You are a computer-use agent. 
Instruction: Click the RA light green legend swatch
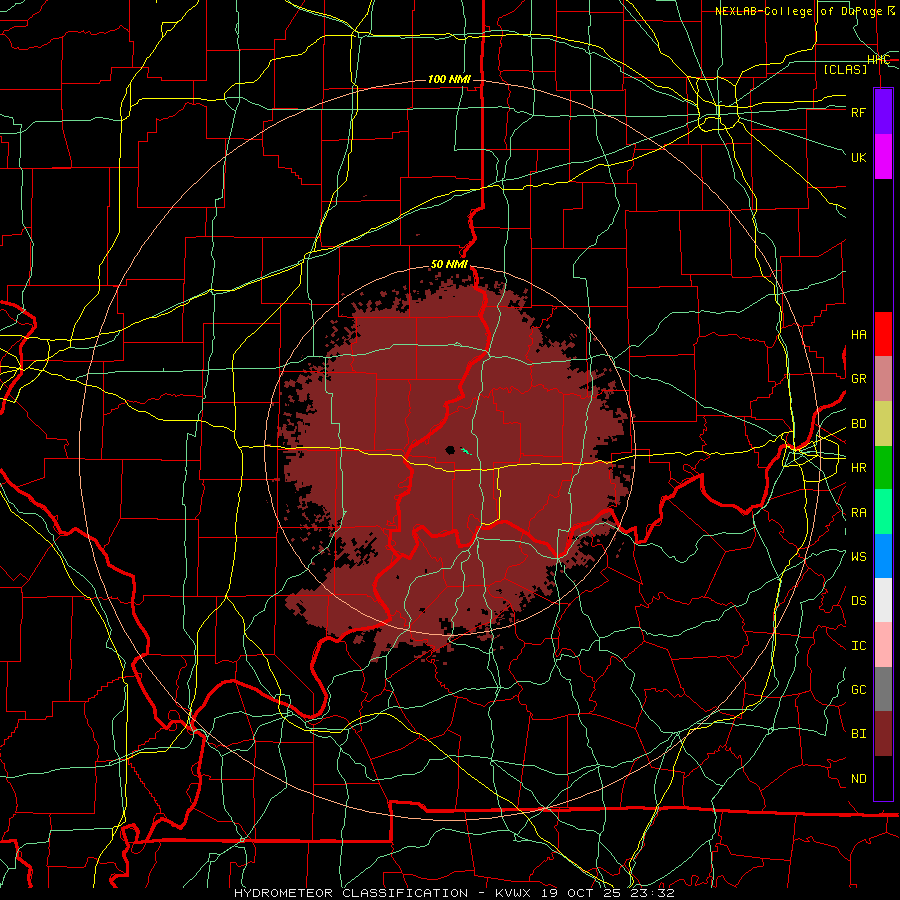[x=883, y=512]
